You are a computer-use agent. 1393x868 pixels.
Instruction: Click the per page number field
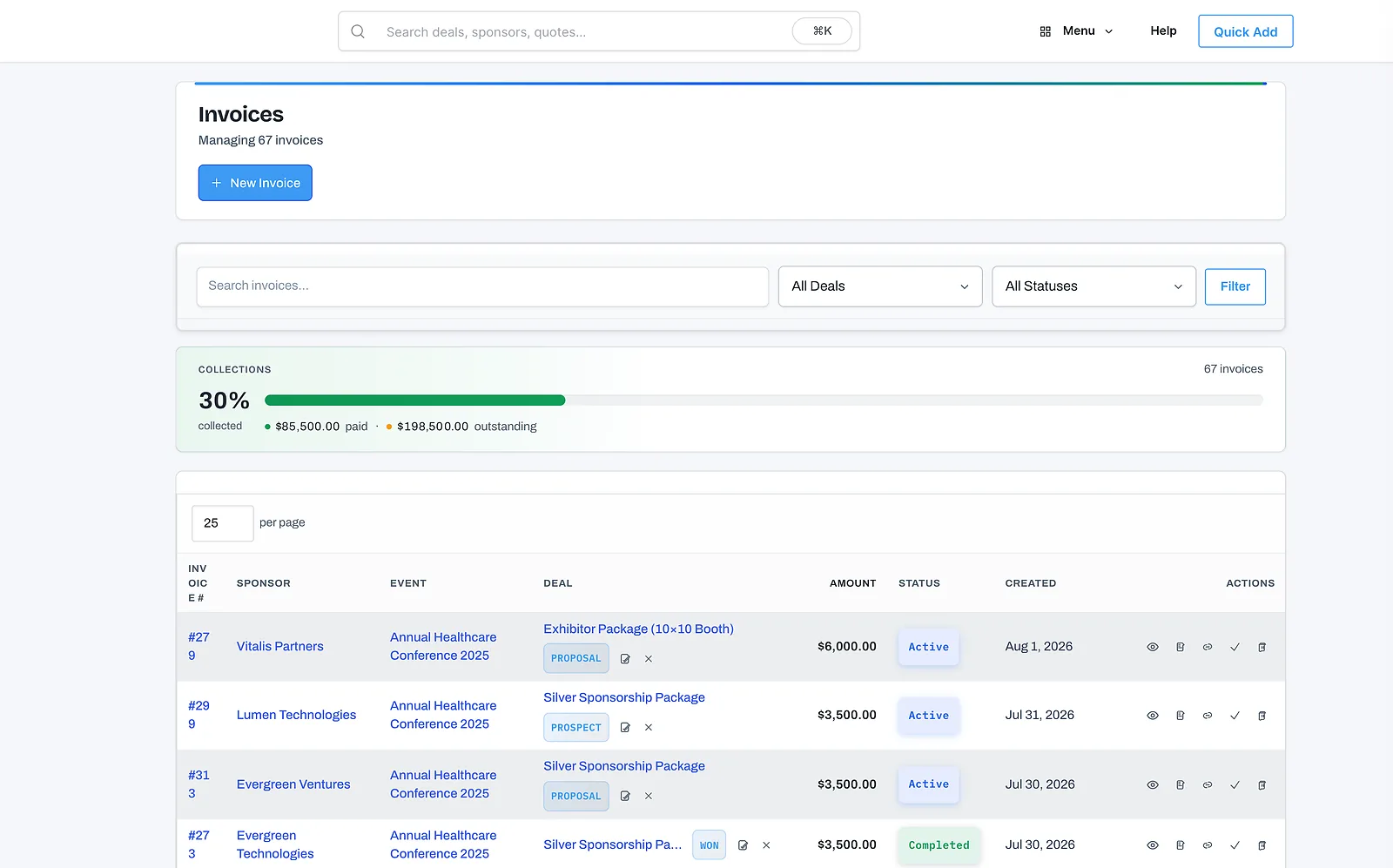pyautogui.click(x=223, y=523)
